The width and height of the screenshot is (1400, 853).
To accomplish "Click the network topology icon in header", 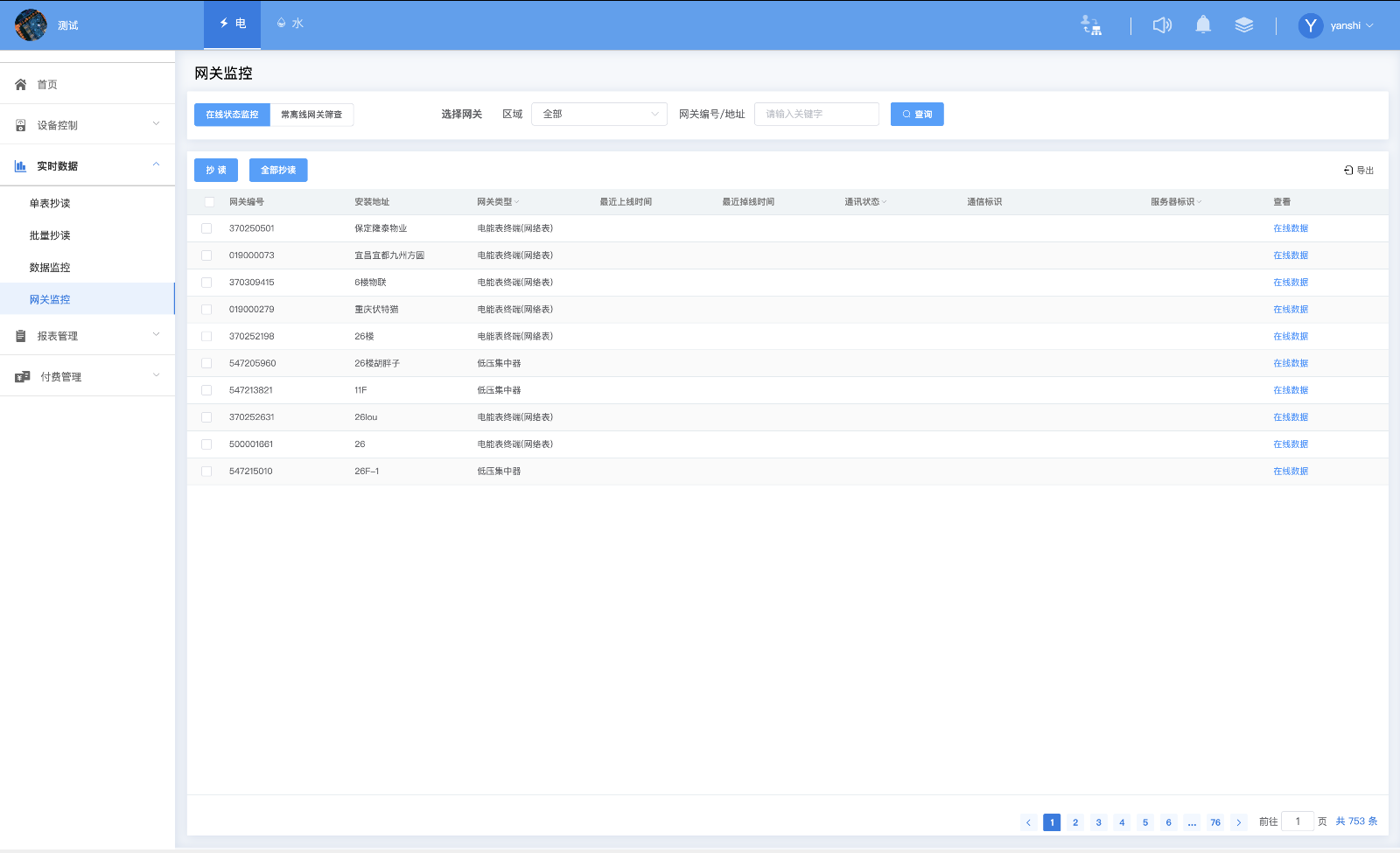I will [1091, 25].
